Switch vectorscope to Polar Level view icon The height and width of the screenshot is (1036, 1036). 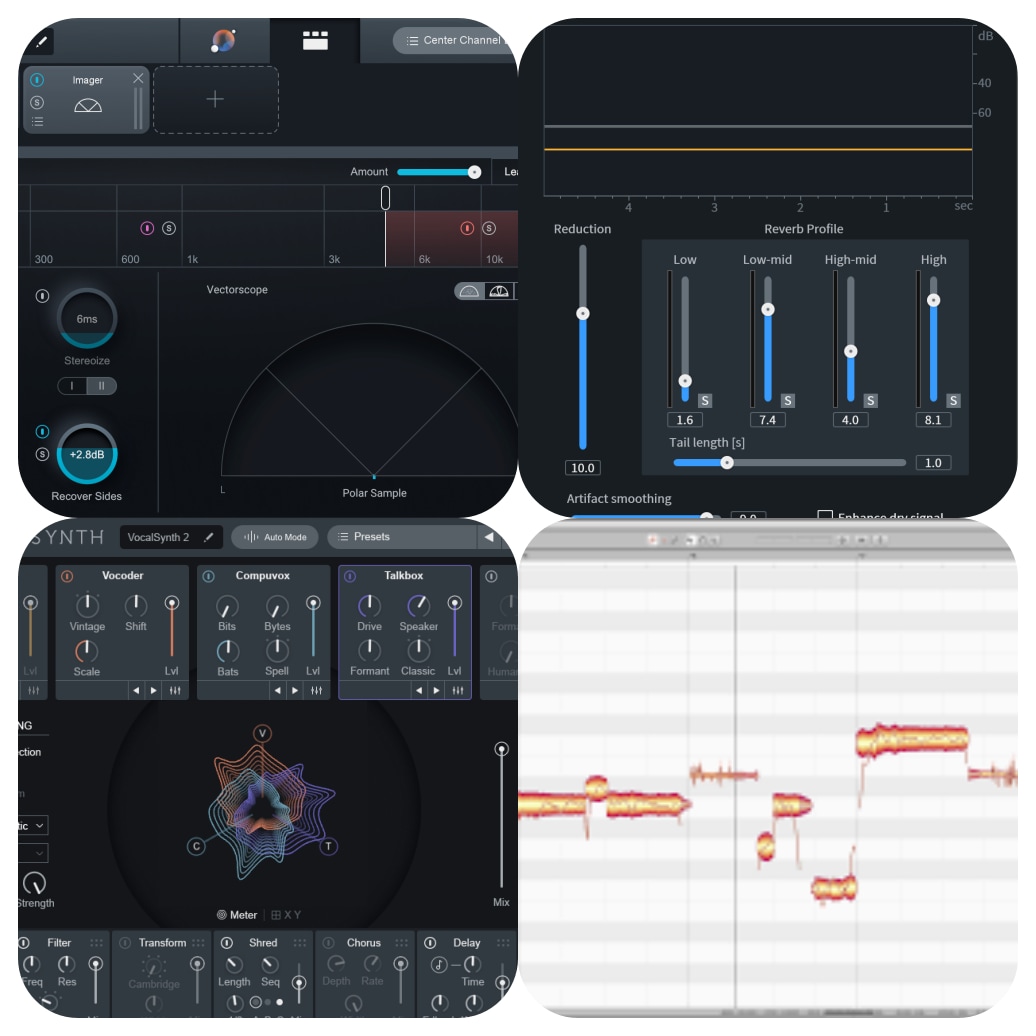click(x=499, y=291)
